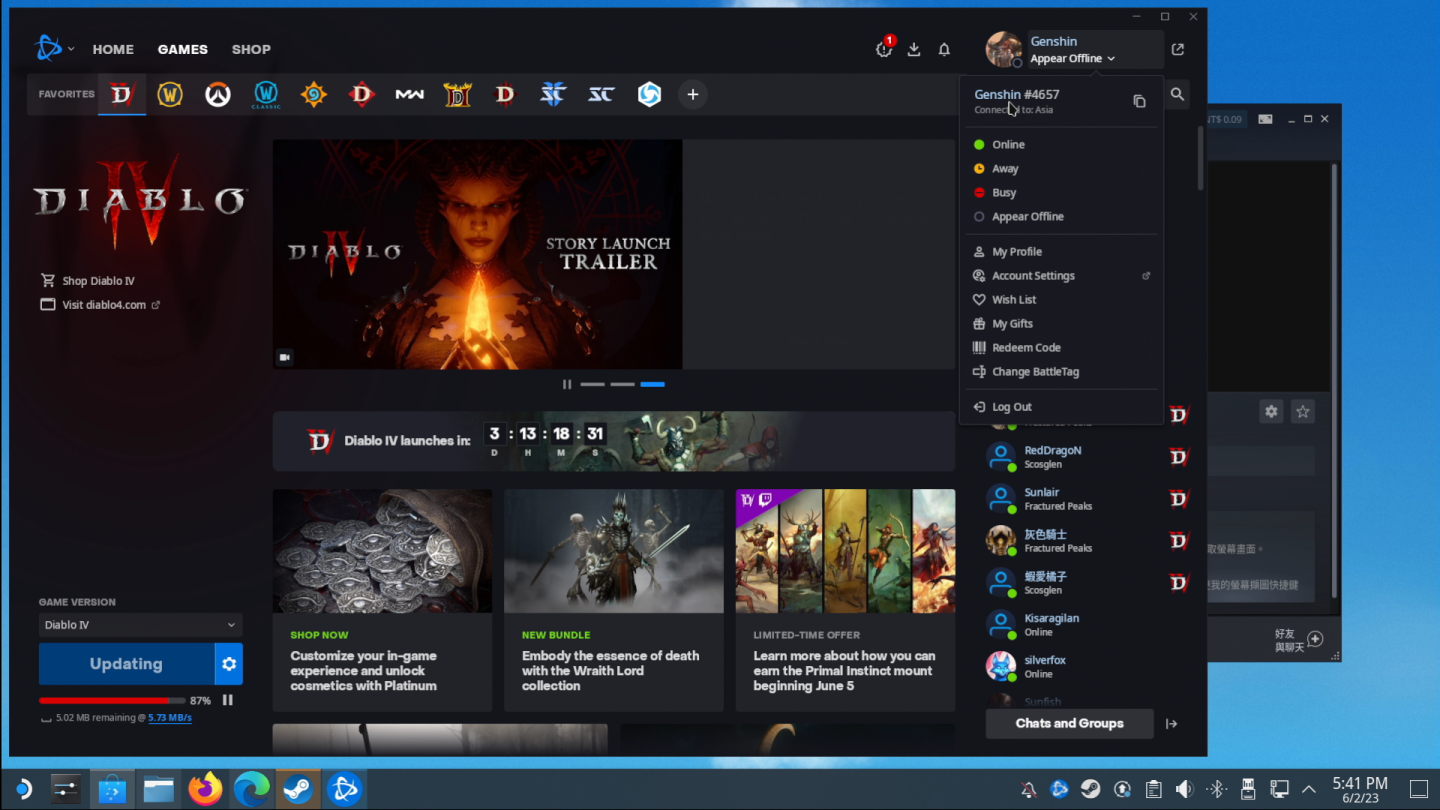Open the Wraith Lord collection bundle card
Viewport: 1440px width, 810px height.
click(613, 600)
